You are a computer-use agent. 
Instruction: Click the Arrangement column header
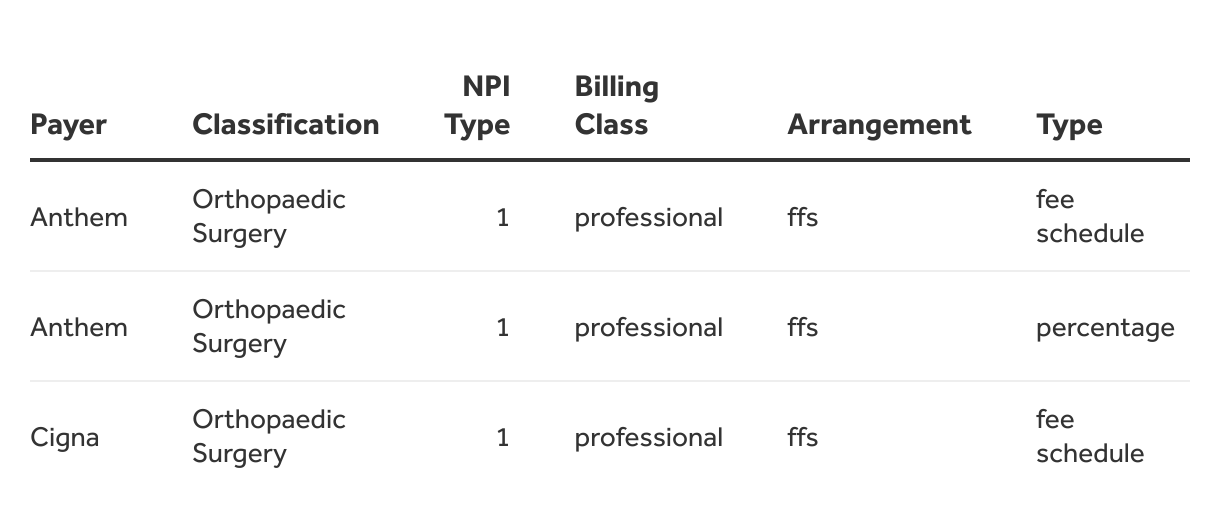click(879, 125)
